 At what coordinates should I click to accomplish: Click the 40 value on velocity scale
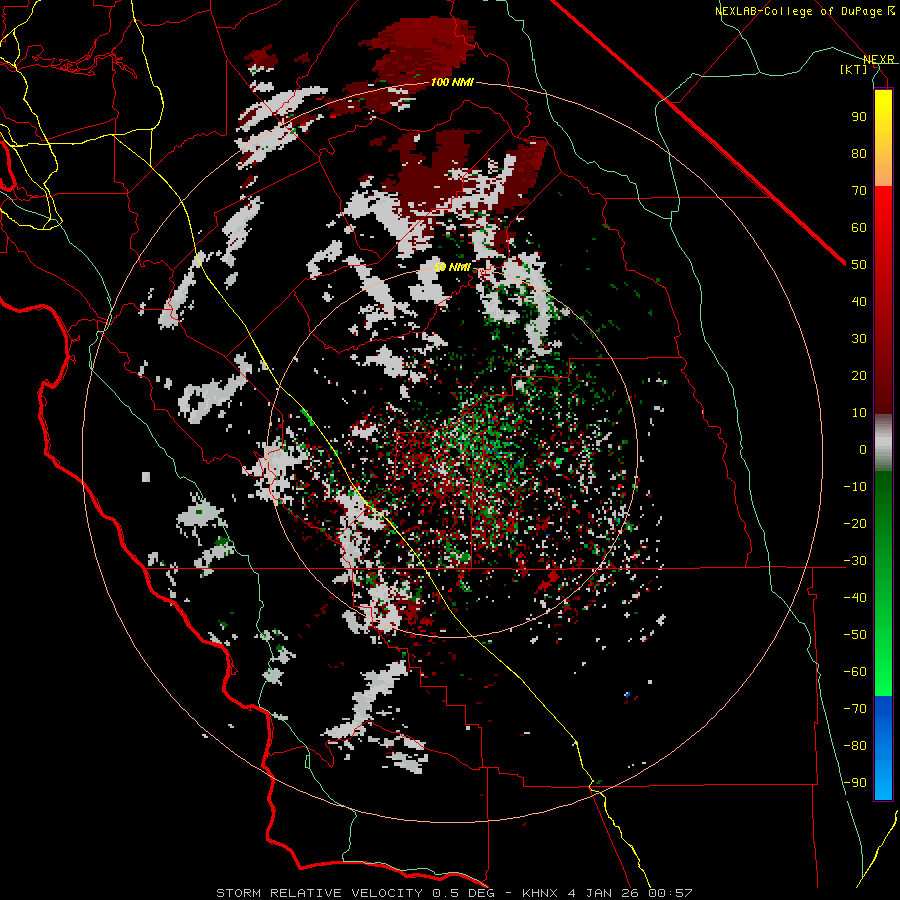pos(859,302)
